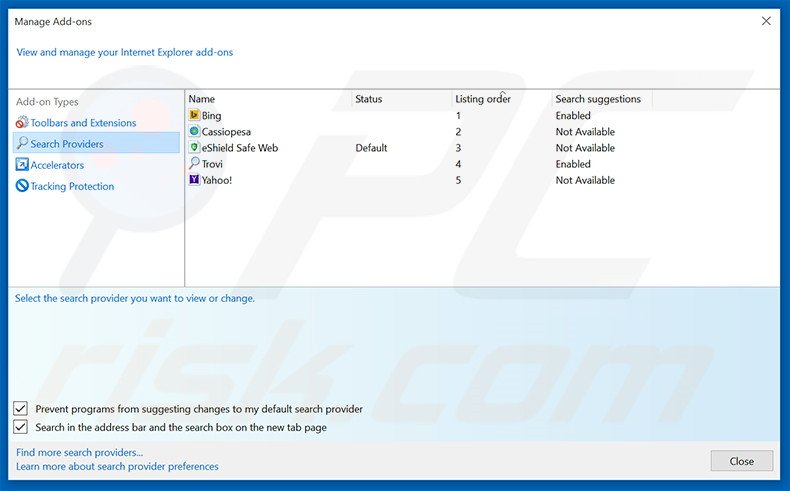Click the Toolbars and Extensions gear icon

tap(22, 123)
